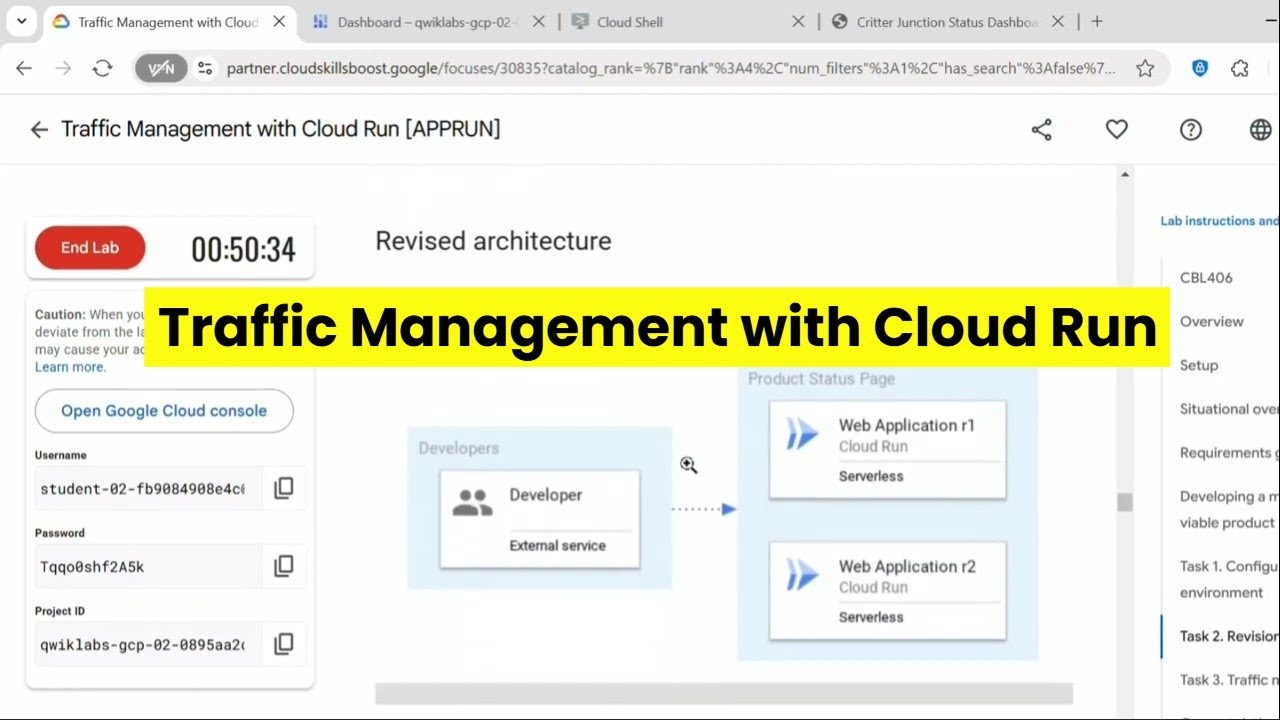Click the VPN badge in address bar
This screenshot has width=1280, height=720.
pyautogui.click(x=161, y=68)
